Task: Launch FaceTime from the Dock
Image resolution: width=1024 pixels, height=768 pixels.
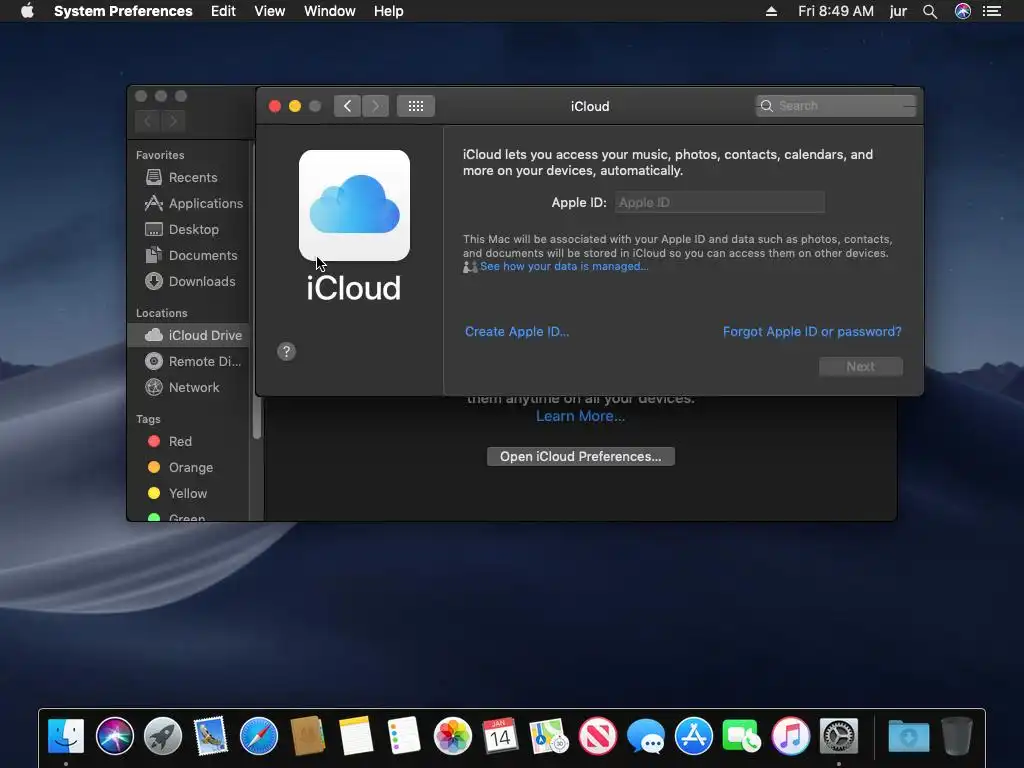Action: [x=742, y=736]
